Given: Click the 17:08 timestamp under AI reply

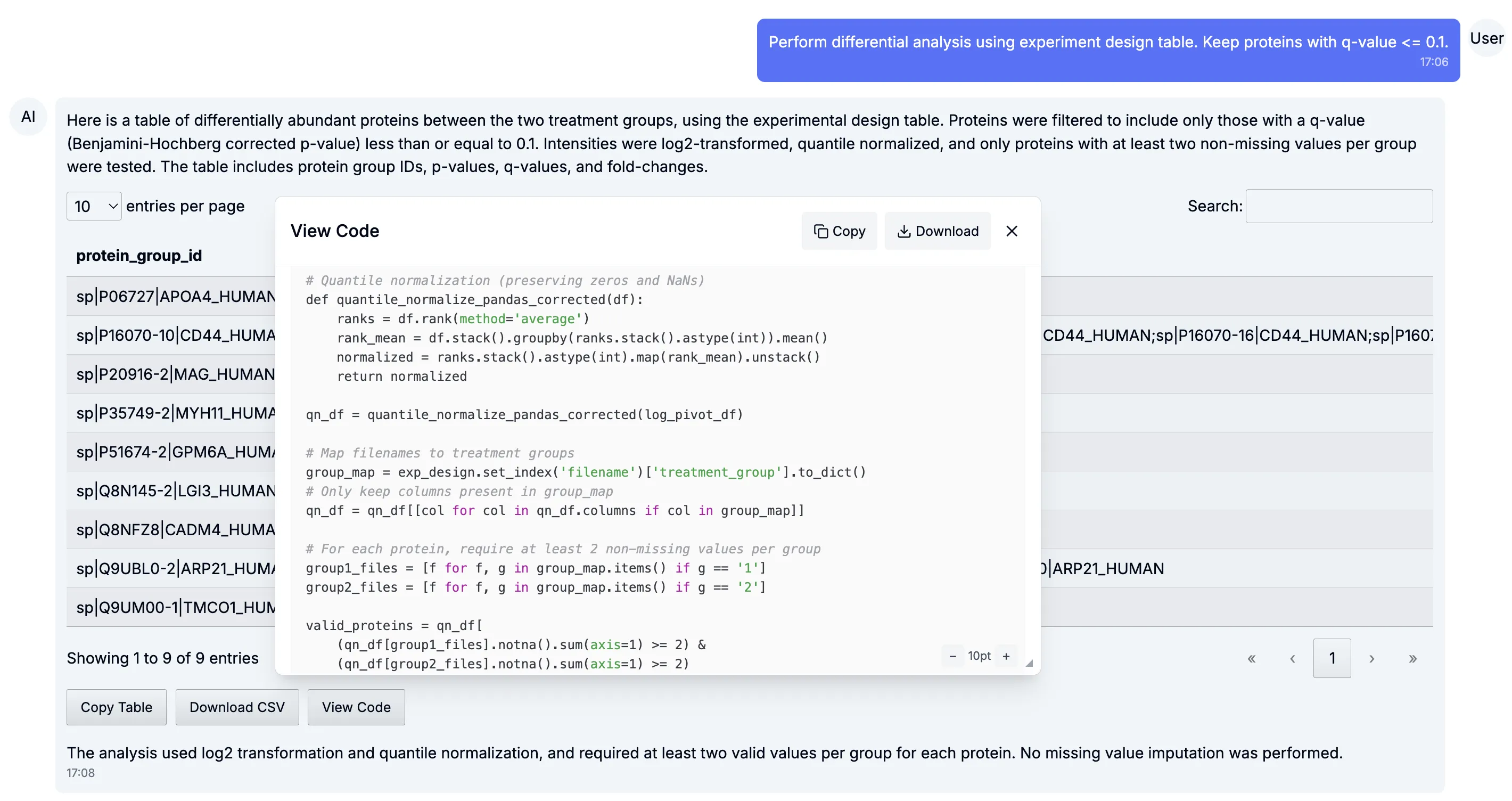Looking at the screenshot, I should [x=80, y=773].
